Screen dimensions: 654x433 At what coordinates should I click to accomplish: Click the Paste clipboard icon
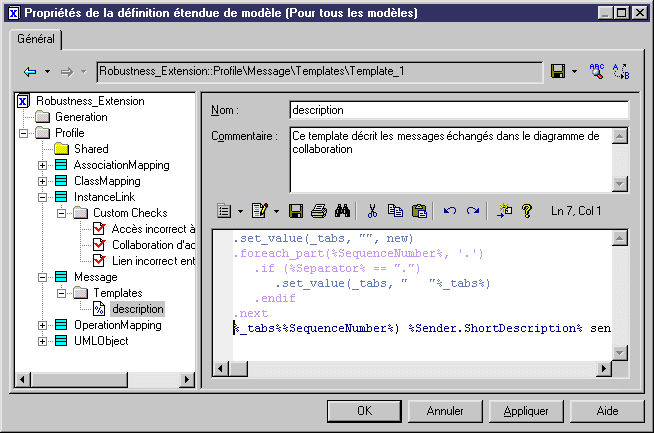tap(419, 211)
